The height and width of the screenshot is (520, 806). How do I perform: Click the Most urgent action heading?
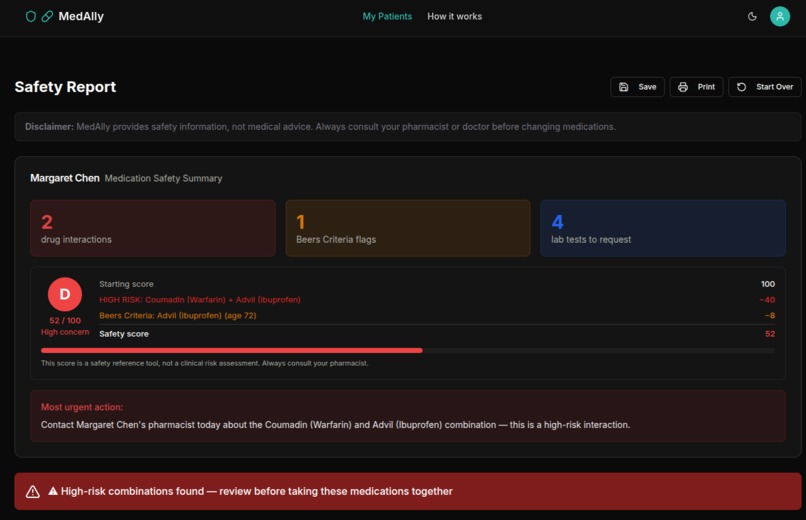pyautogui.click(x=82, y=407)
